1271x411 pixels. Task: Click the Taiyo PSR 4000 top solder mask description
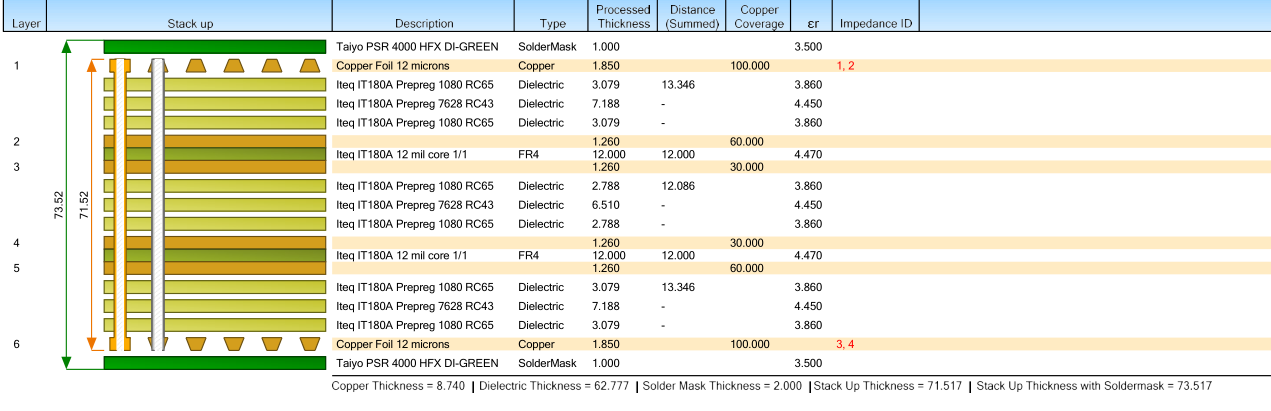point(417,47)
